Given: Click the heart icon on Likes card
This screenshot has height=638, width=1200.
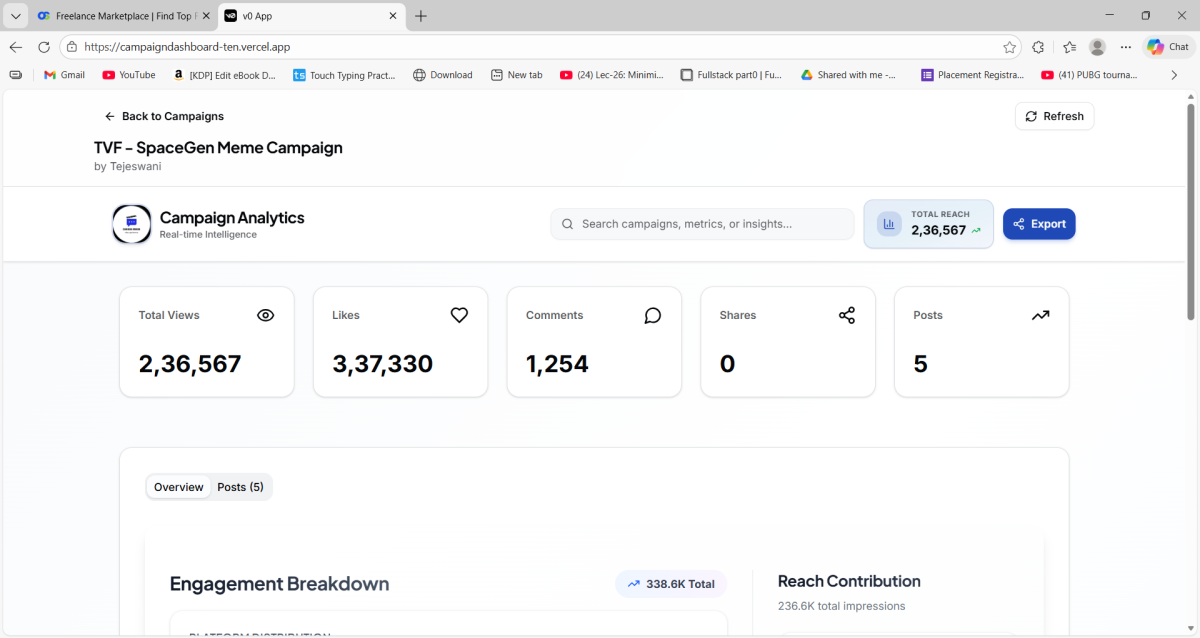Looking at the screenshot, I should [459, 315].
